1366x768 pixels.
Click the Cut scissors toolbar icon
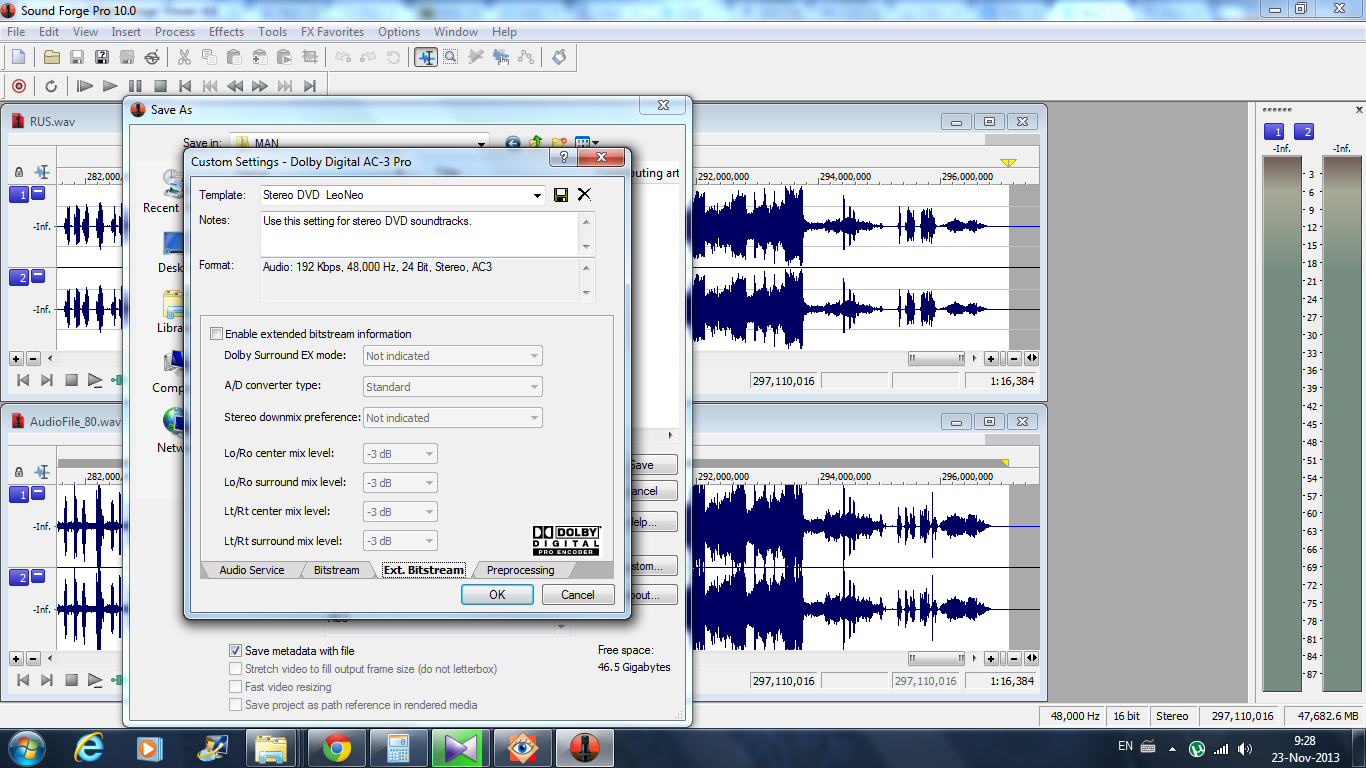pos(184,57)
